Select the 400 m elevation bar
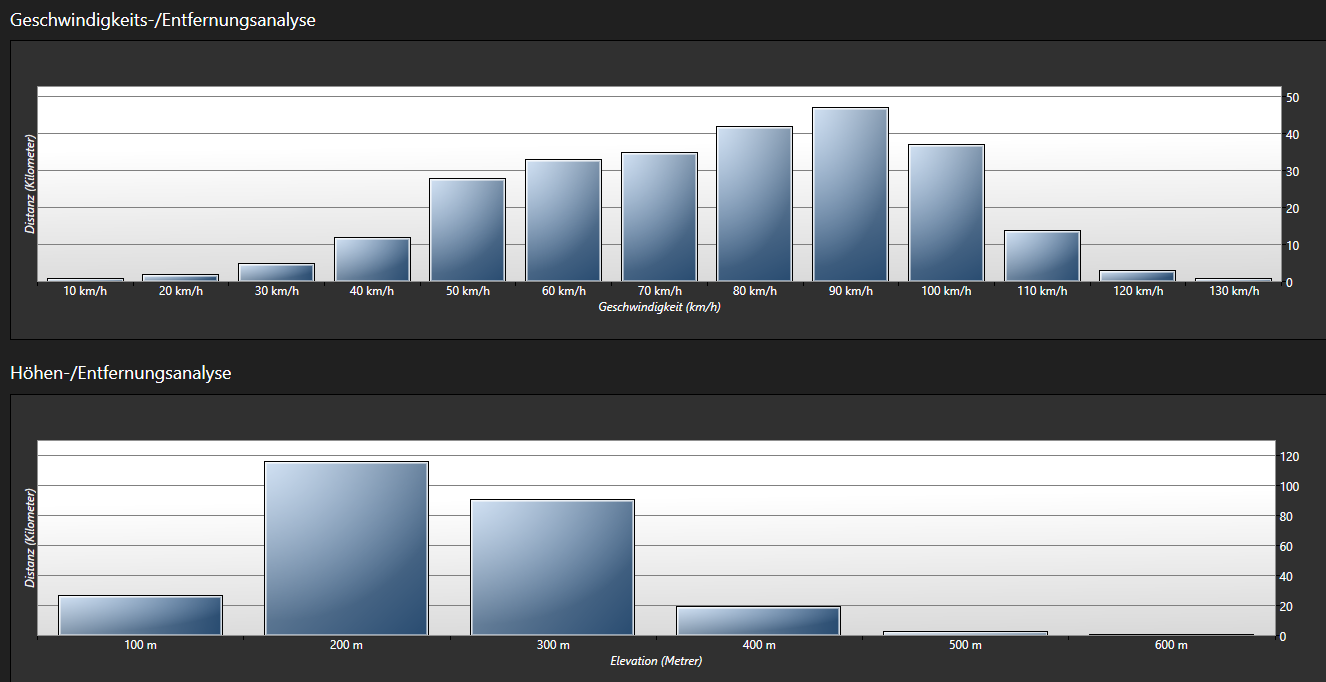 click(x=758, y=621)
